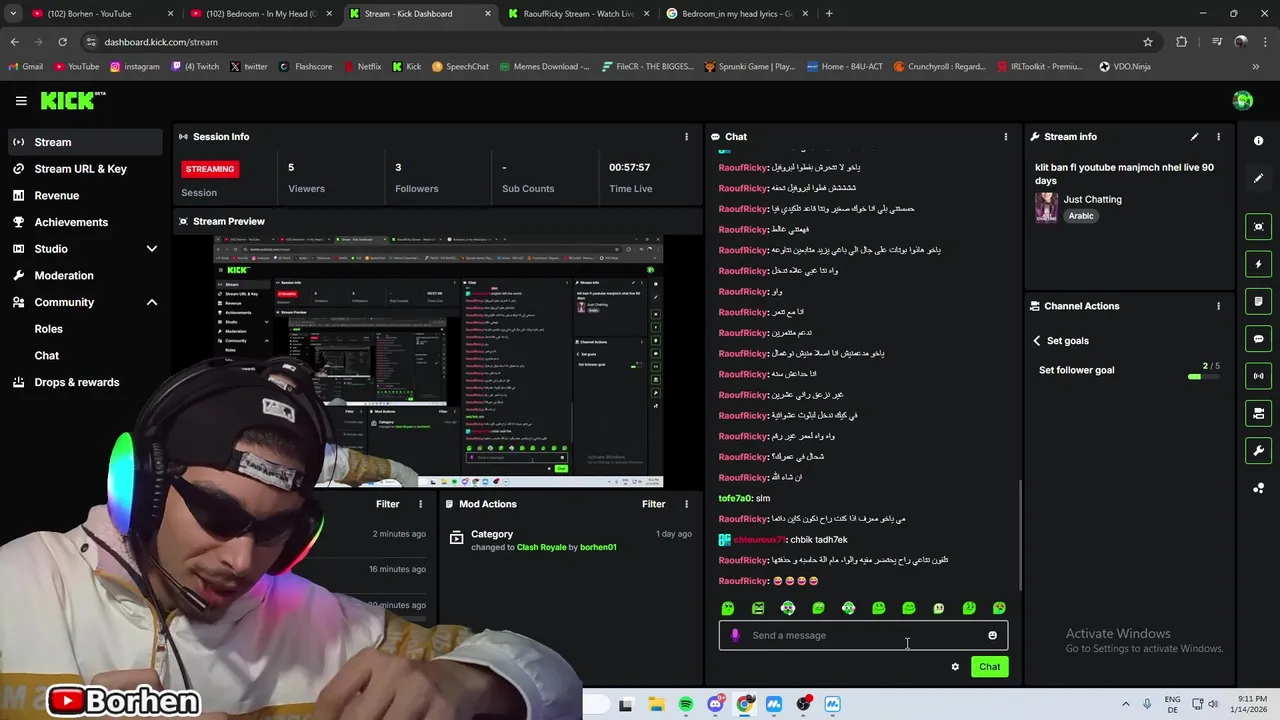The image size is (1280, 720).
Task: Open the Kick hamburger menu
Action: 21,100
